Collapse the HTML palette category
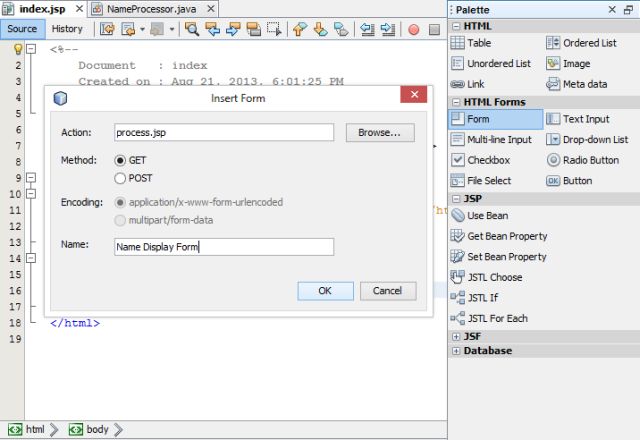Screen dimensions: 640x440 click(456, 27)
